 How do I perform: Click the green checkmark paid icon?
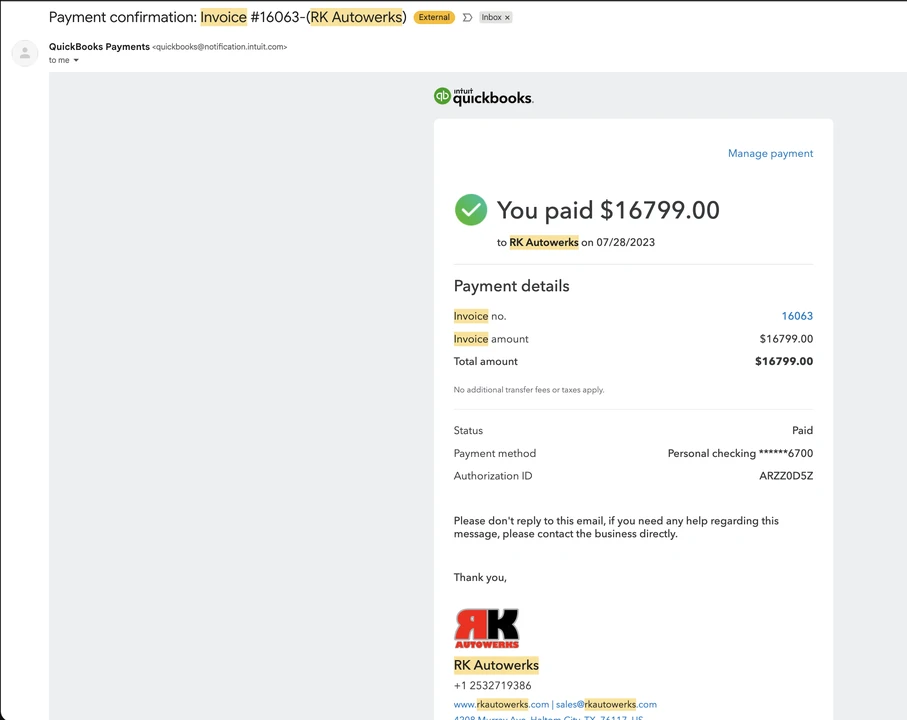point(471,209)
